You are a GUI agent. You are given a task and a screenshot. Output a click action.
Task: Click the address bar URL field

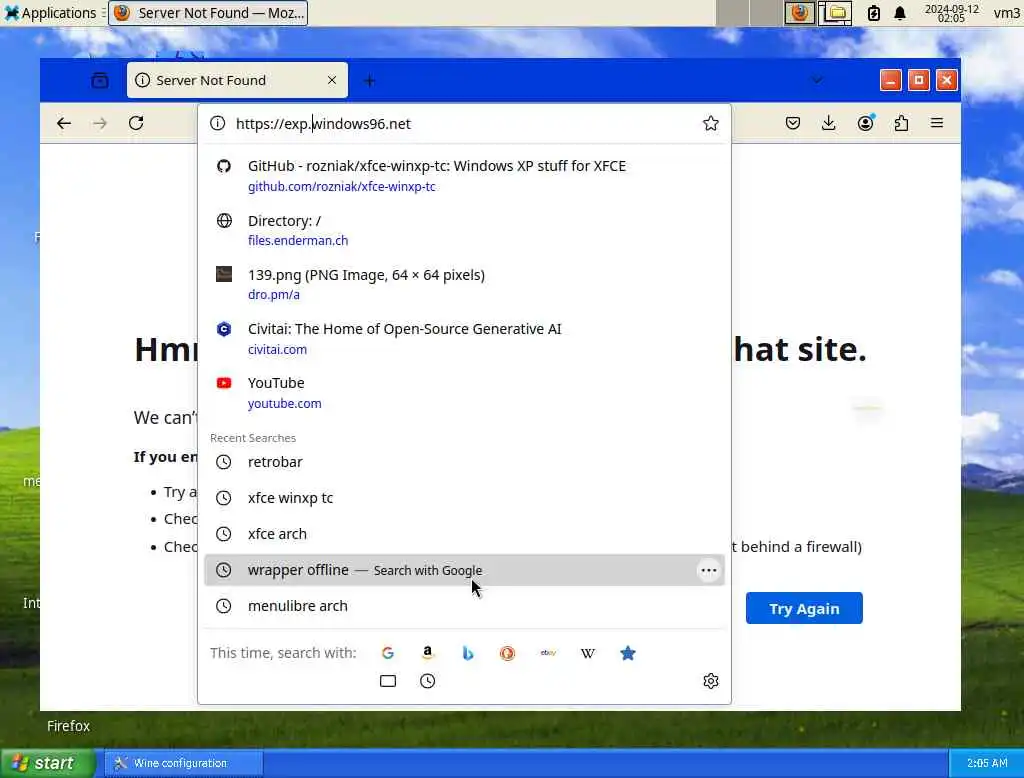[x=464, y=123]
